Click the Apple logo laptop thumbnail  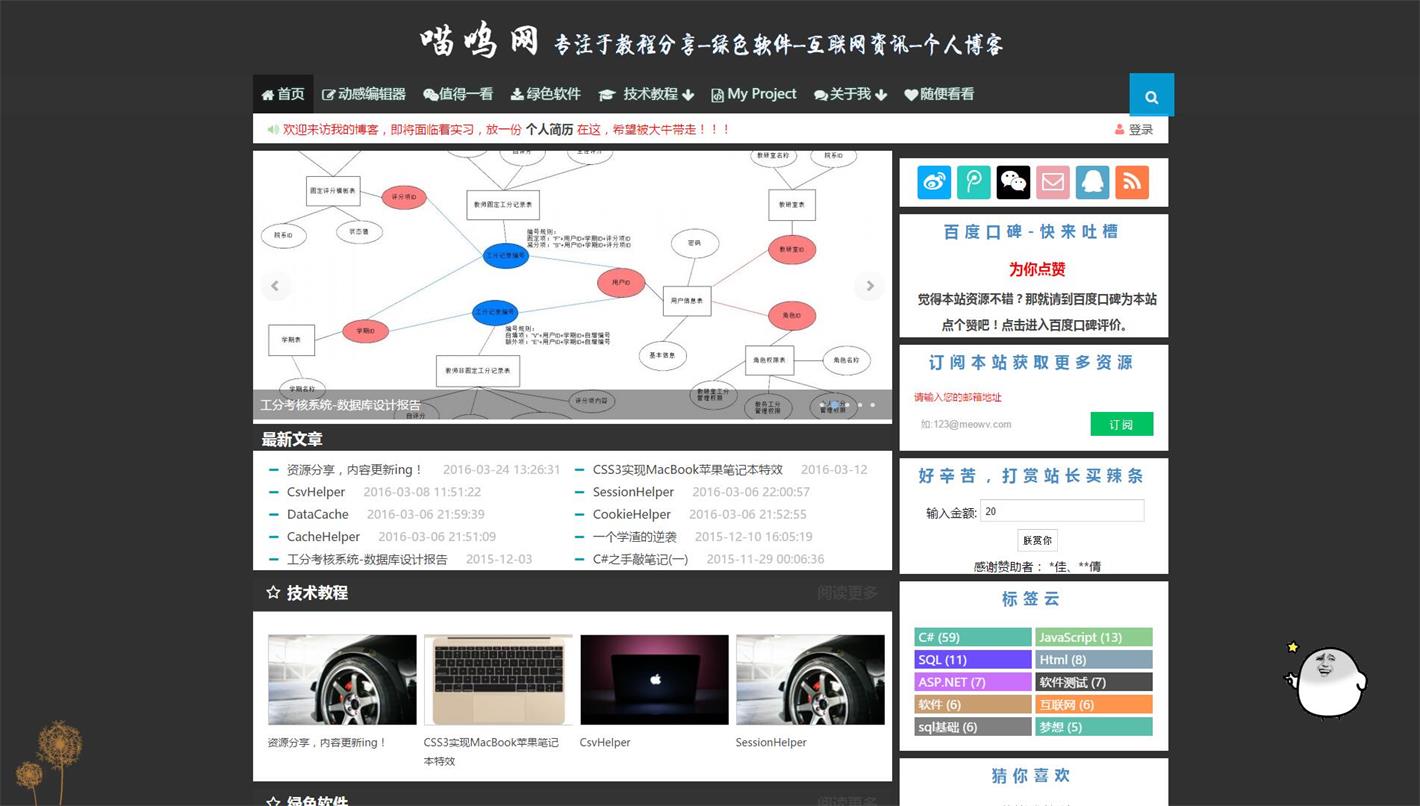[x=654, y=680]
